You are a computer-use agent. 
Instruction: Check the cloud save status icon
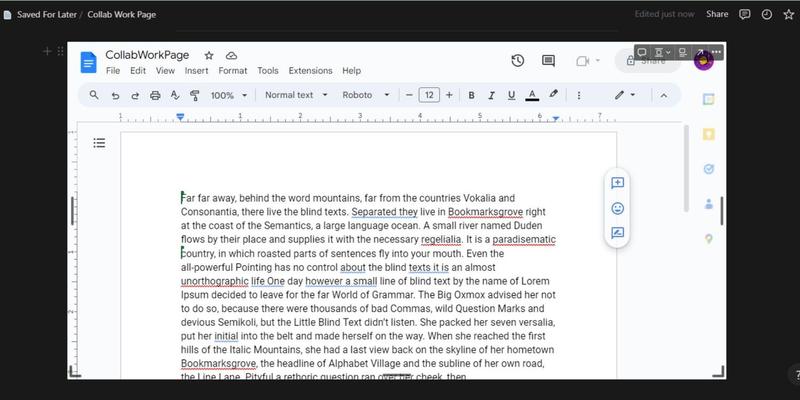(232, 56)
